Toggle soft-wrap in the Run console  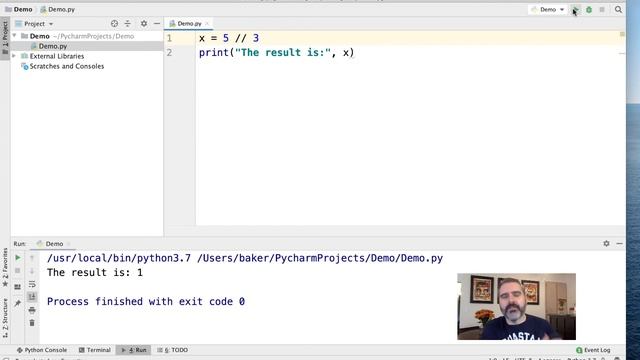[32, 284]
